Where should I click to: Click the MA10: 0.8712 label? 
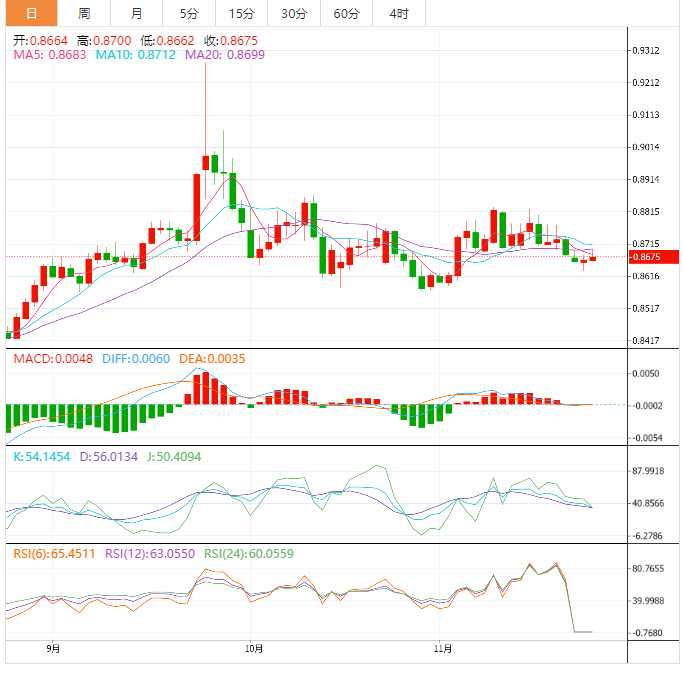[x=135, y=55]
